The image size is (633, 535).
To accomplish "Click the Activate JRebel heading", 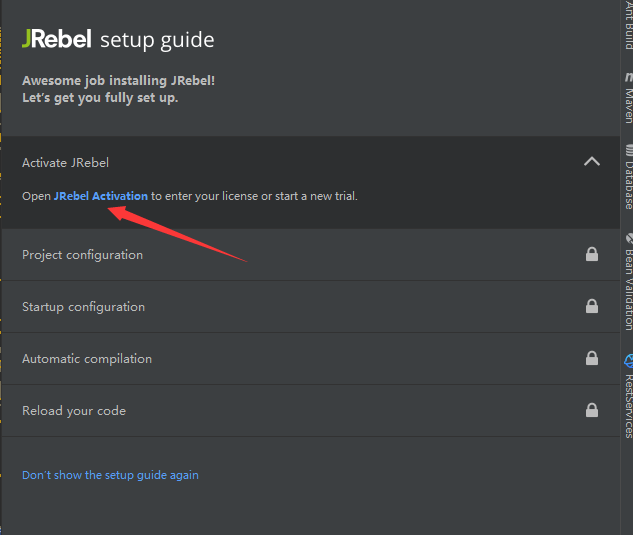I will point(65,163).
